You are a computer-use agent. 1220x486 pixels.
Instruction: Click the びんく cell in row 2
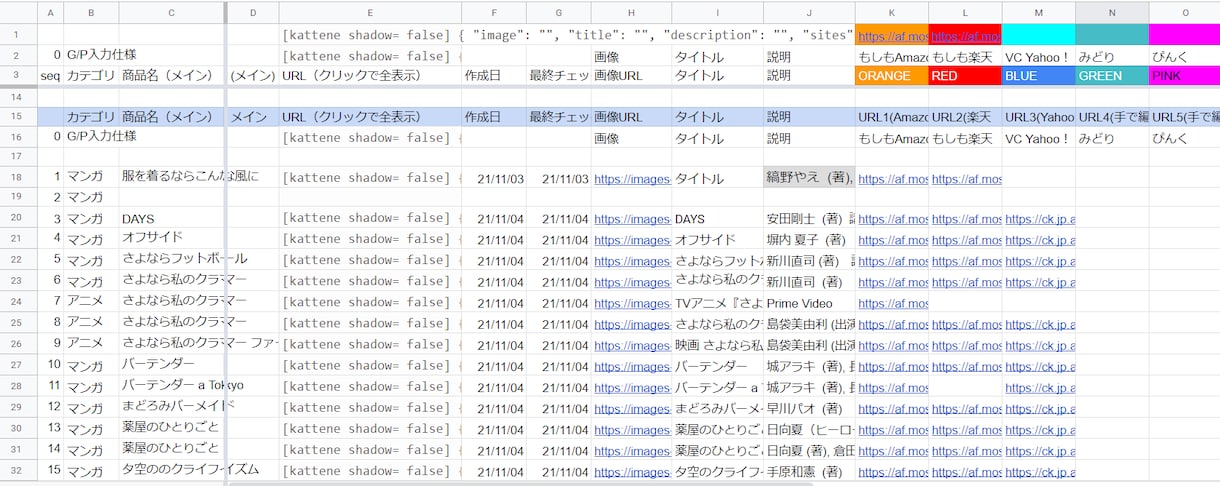[1184, 56]
